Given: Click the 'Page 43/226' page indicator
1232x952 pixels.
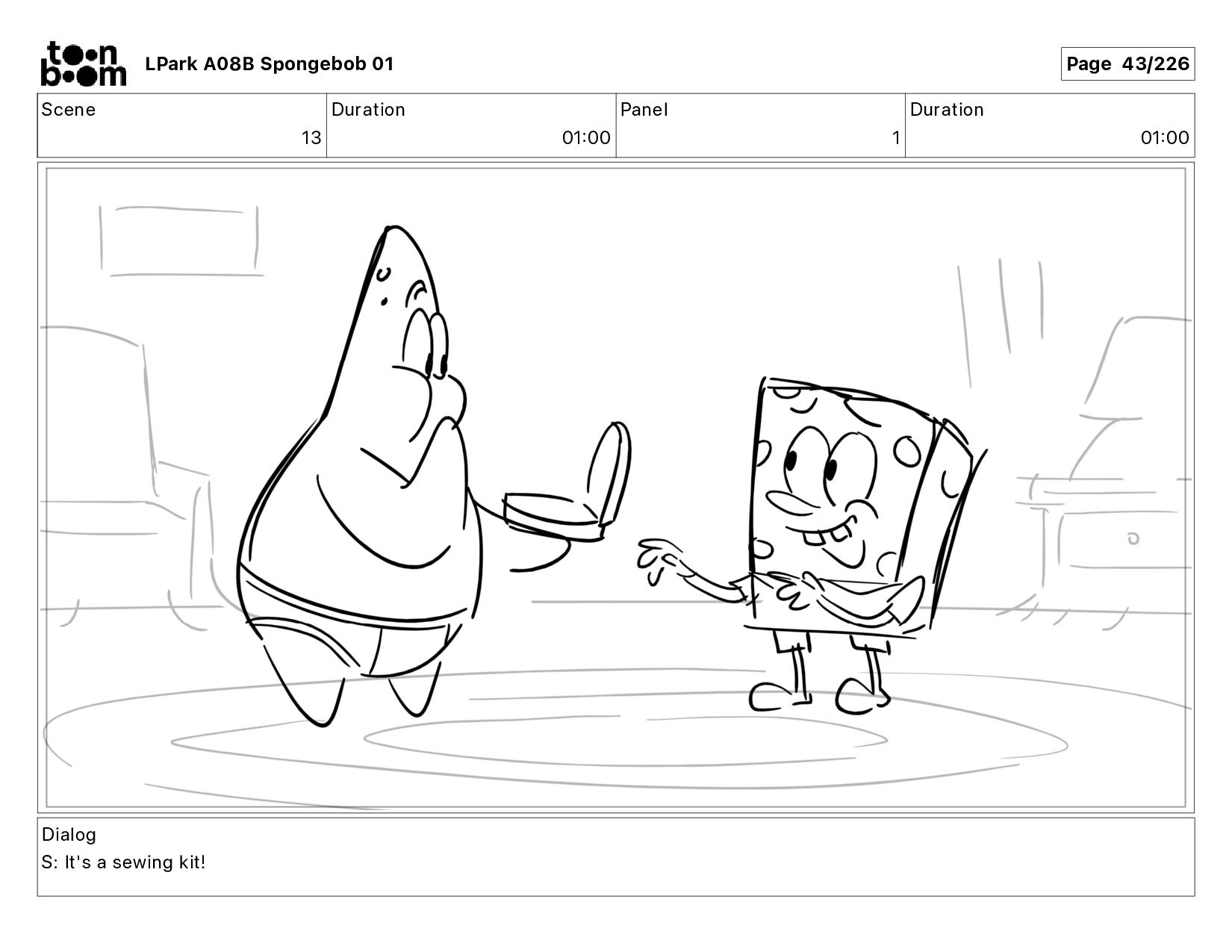Looking at the screenshot, I should click(x=1127, y=64).
